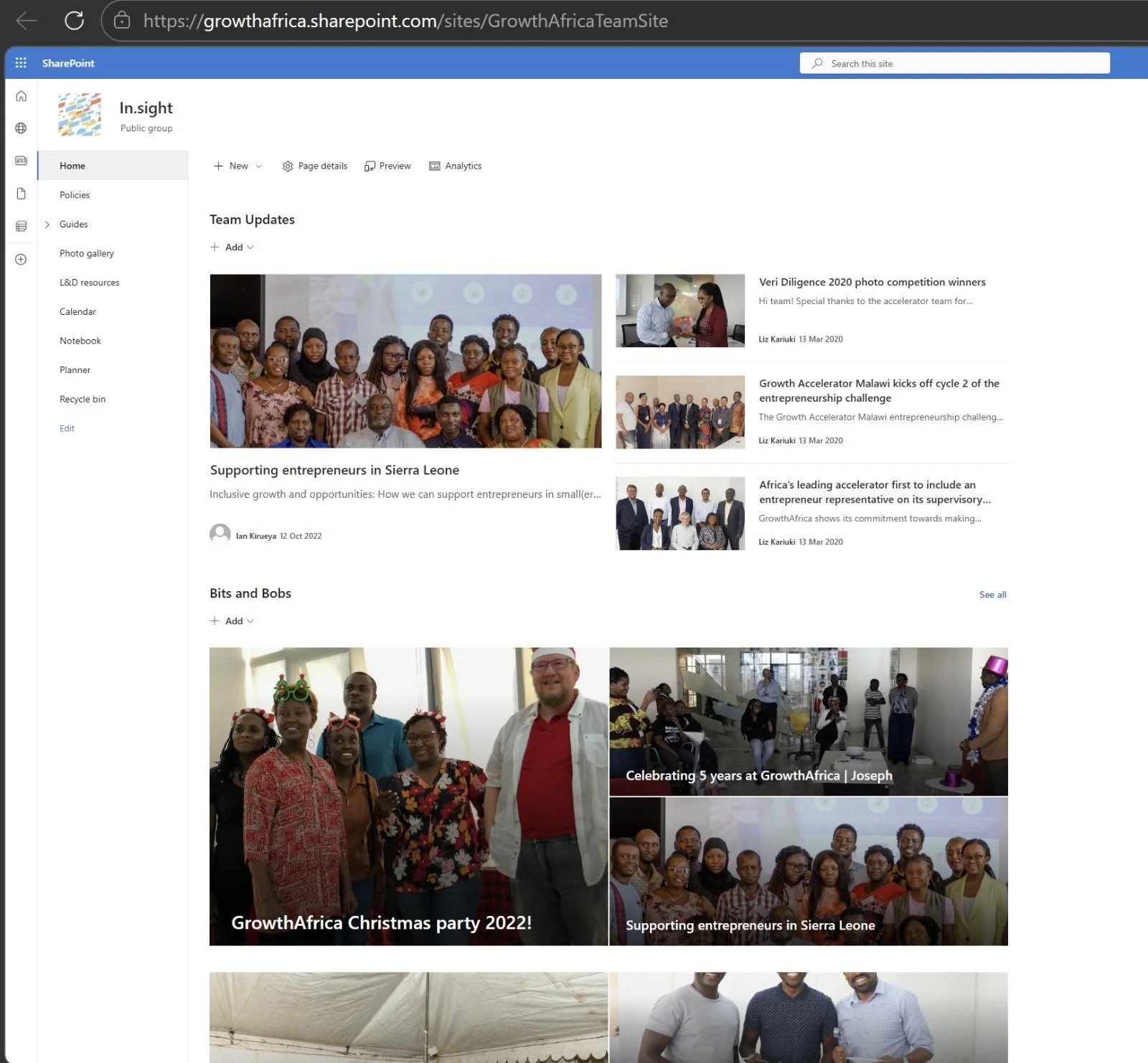Open Notebook in the site navigation

(x=80, y=341)
